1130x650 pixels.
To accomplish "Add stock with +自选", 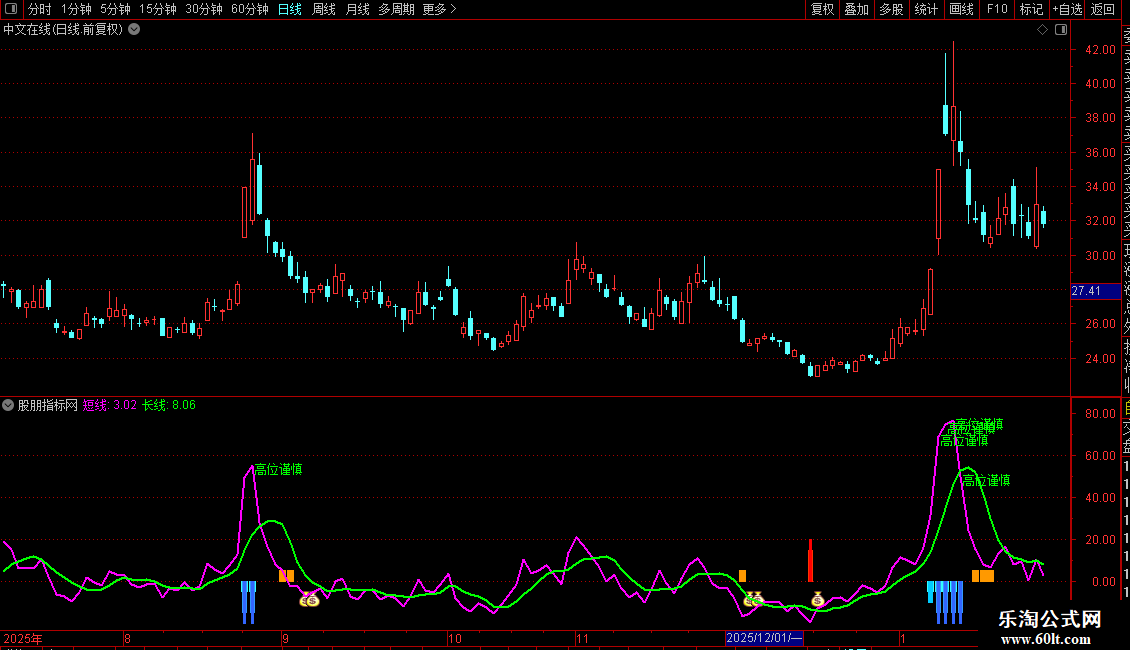I will [x=1067, y=9].
